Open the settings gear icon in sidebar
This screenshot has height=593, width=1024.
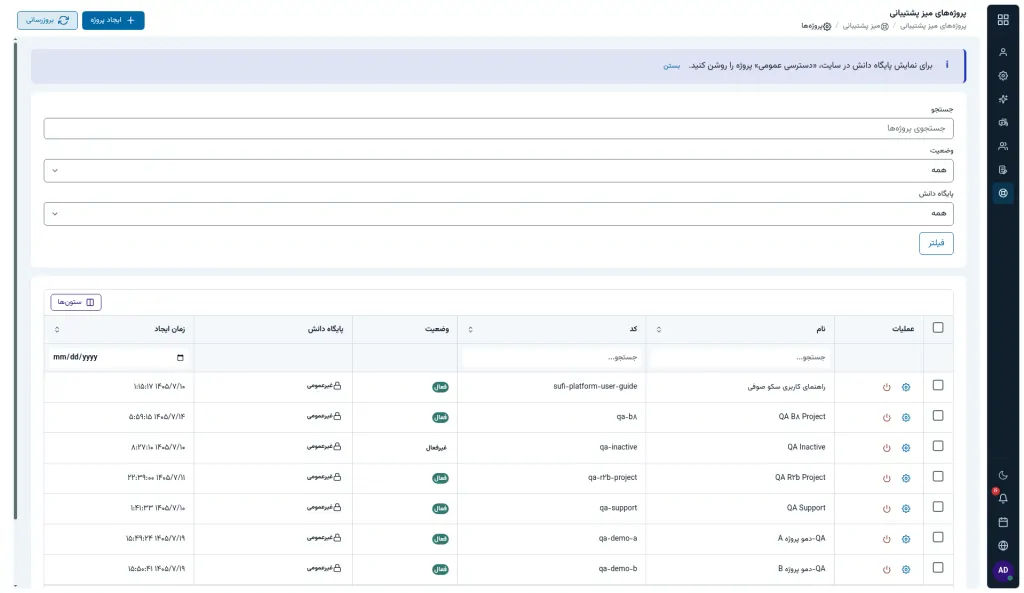coord(1002,76)
